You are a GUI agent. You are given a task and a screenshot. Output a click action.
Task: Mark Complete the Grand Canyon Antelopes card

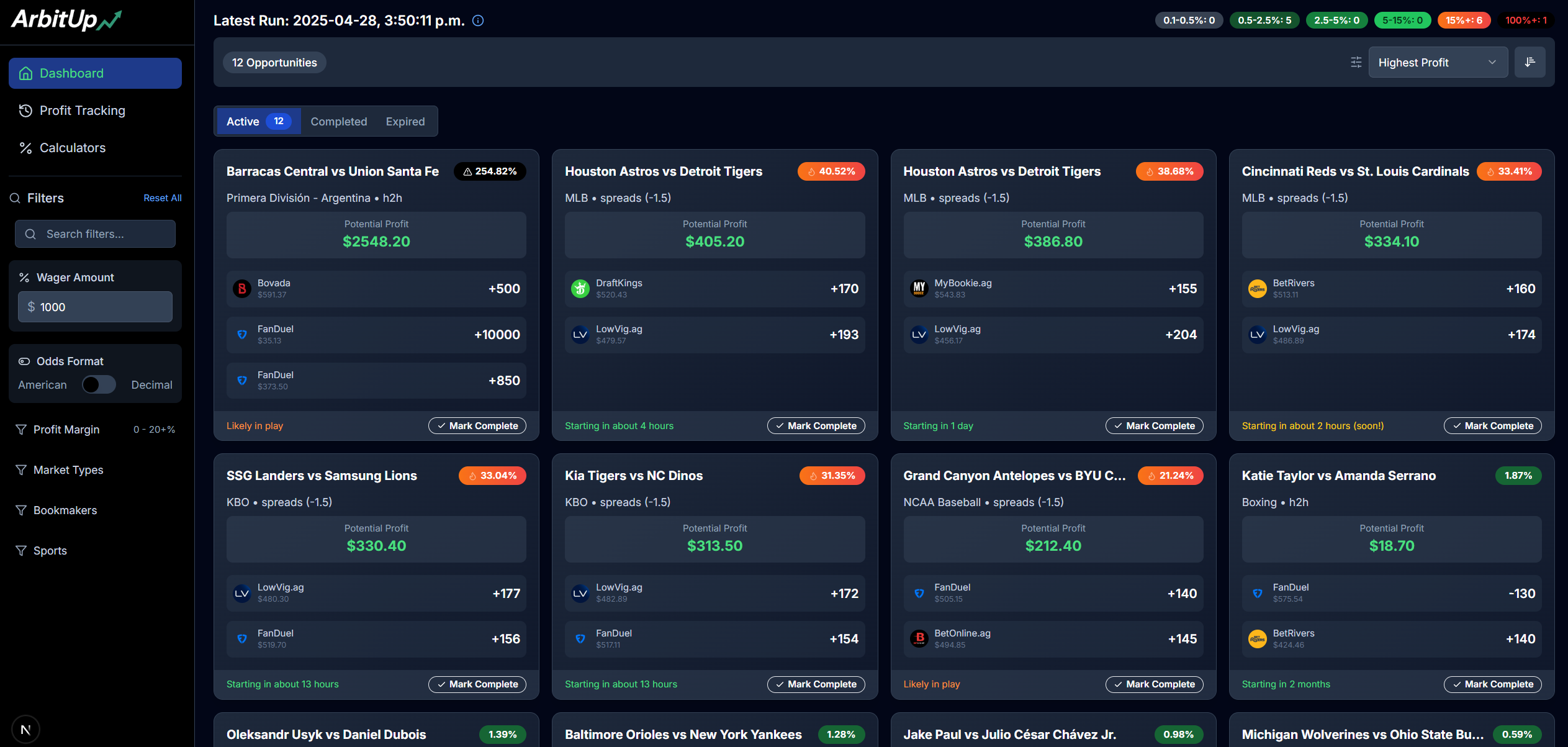tap(1154, 684)
